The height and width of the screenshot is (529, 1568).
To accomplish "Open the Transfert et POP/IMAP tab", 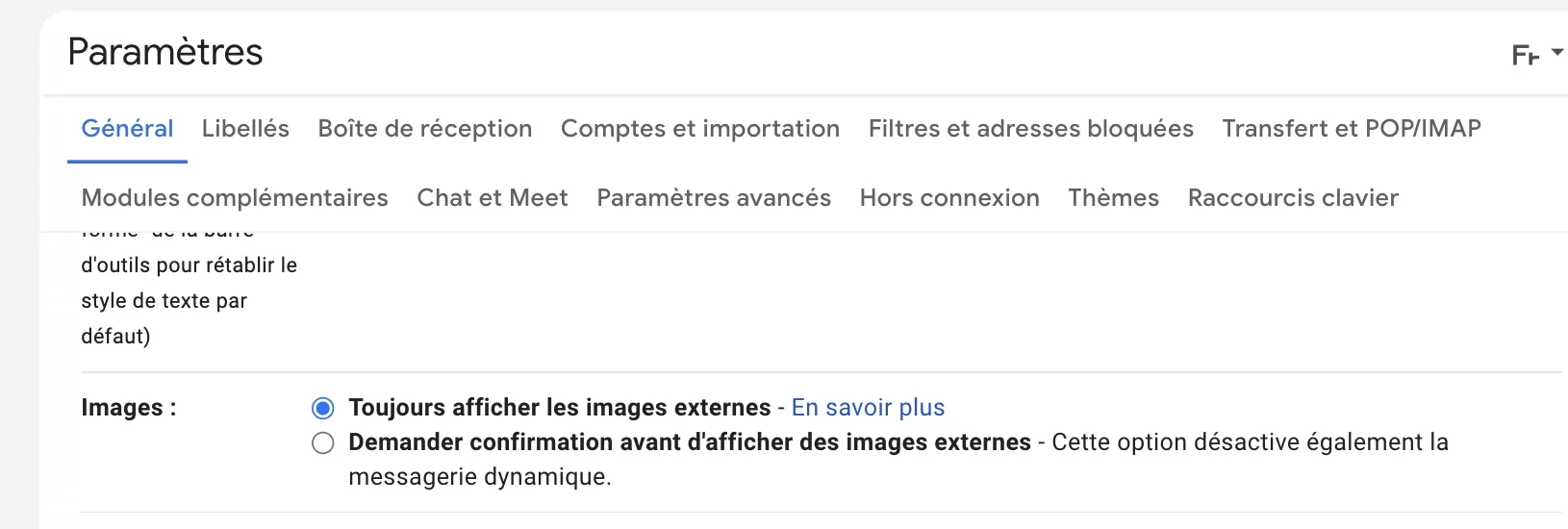I will click(1352, 129).
